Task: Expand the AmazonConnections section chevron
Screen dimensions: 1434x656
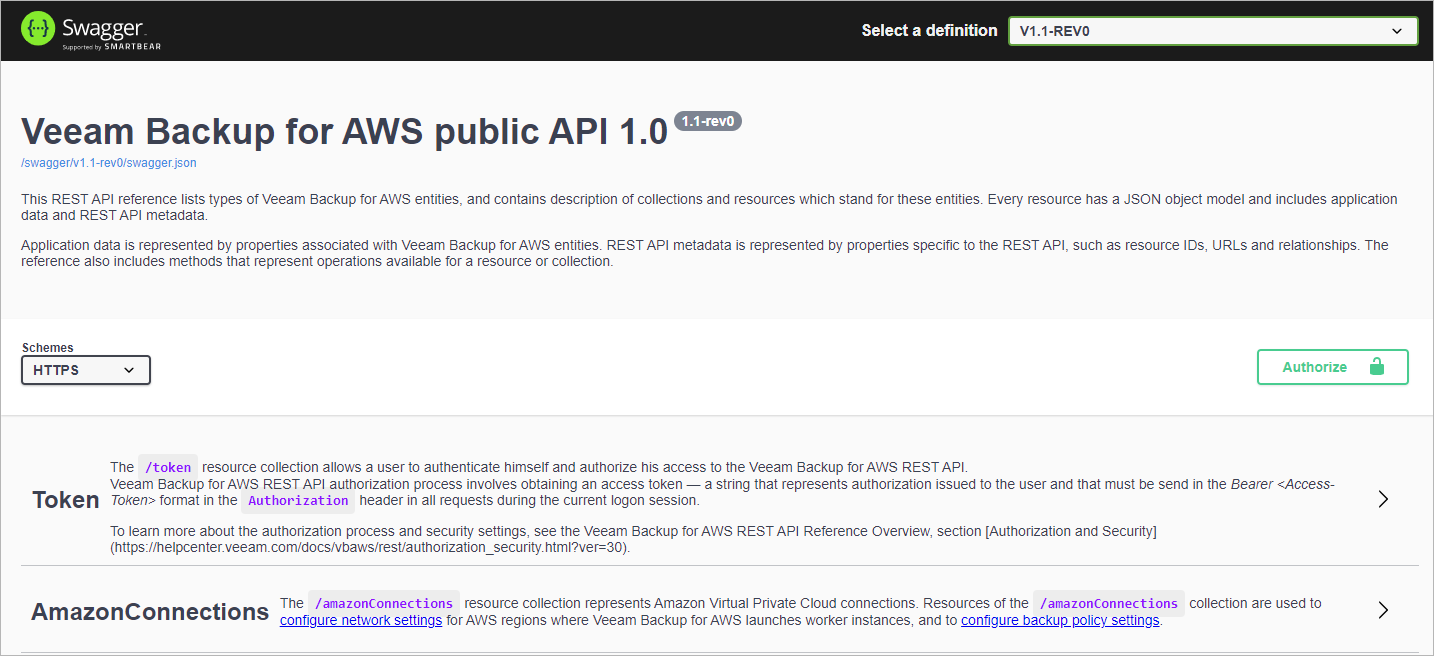Action: (1383, 610)
